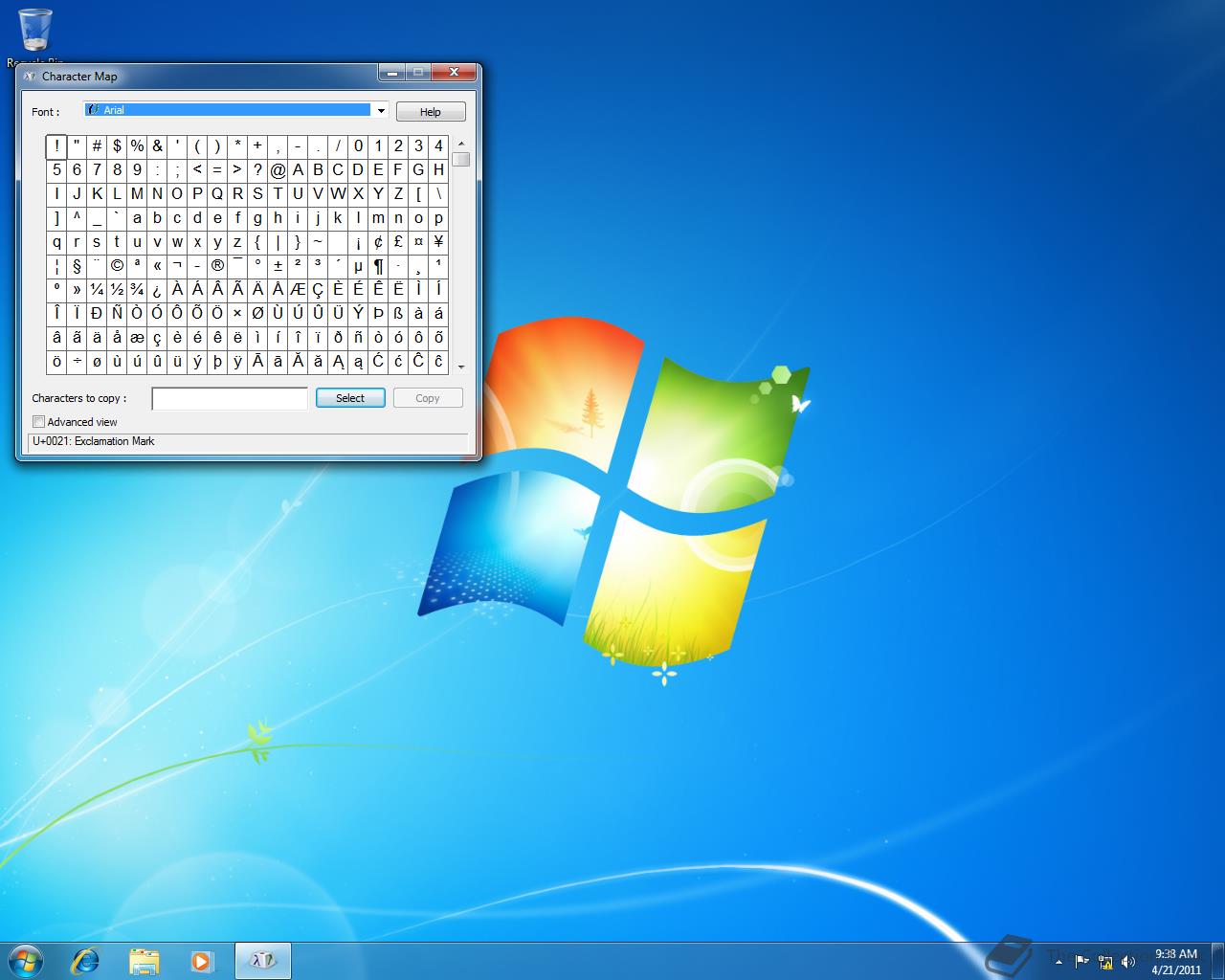Select the pilcrow ¶ symbol
Image resolution: width=1225 pixels, height=980 pixels.
[378, 266]
